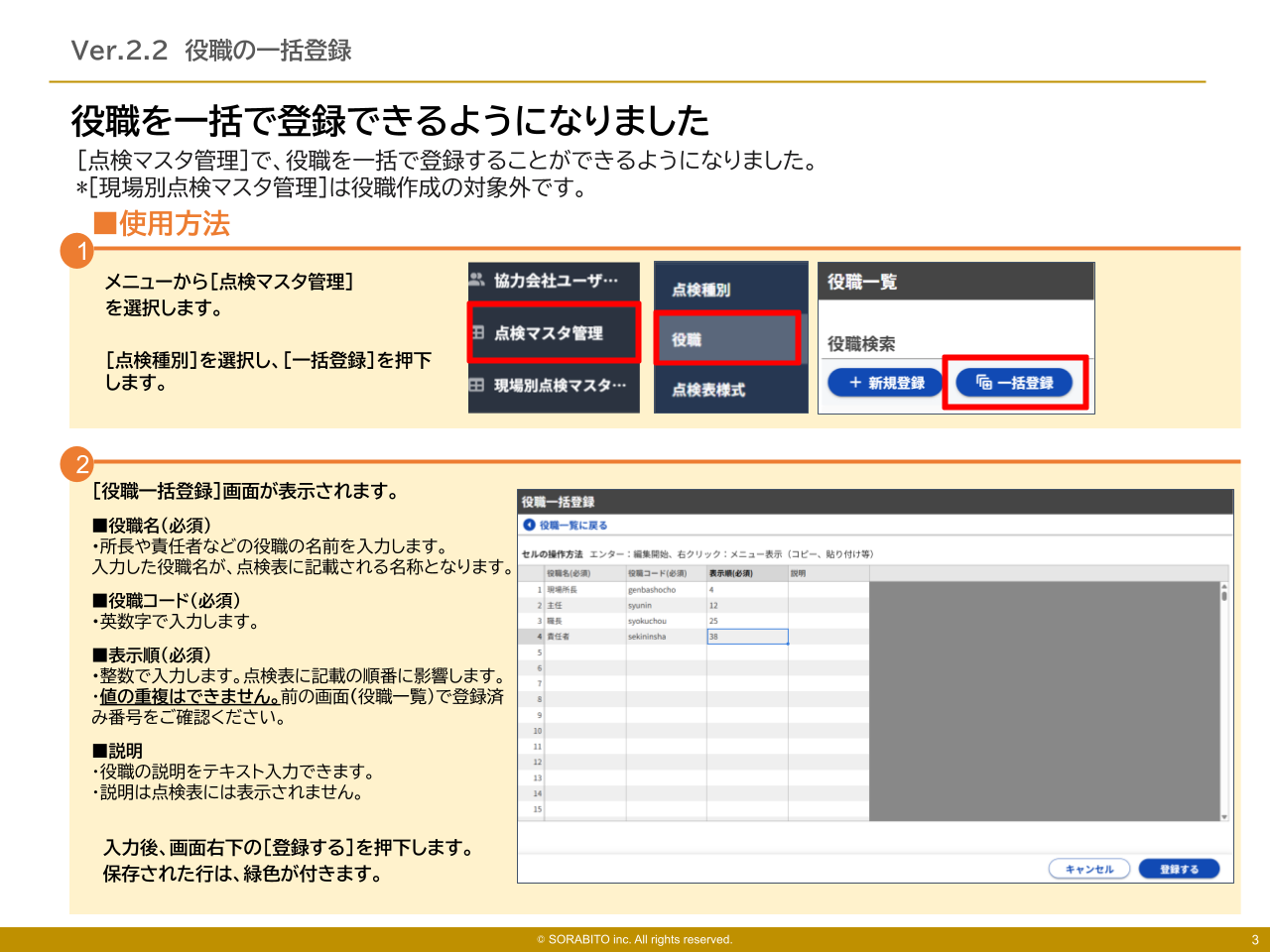Click the 点検マスタ管理 table icon
Screen dimensions: 1270x952
477,333
